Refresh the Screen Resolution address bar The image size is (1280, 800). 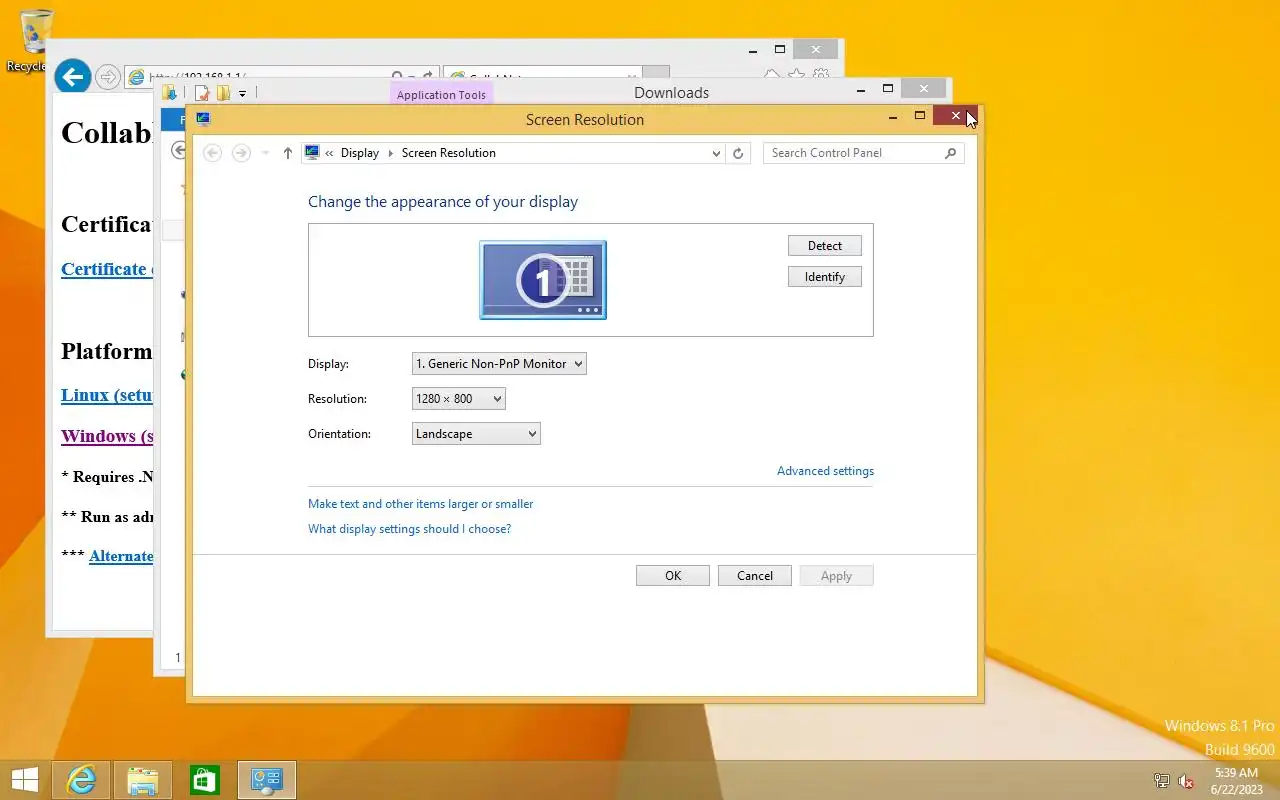click(738, 153)
